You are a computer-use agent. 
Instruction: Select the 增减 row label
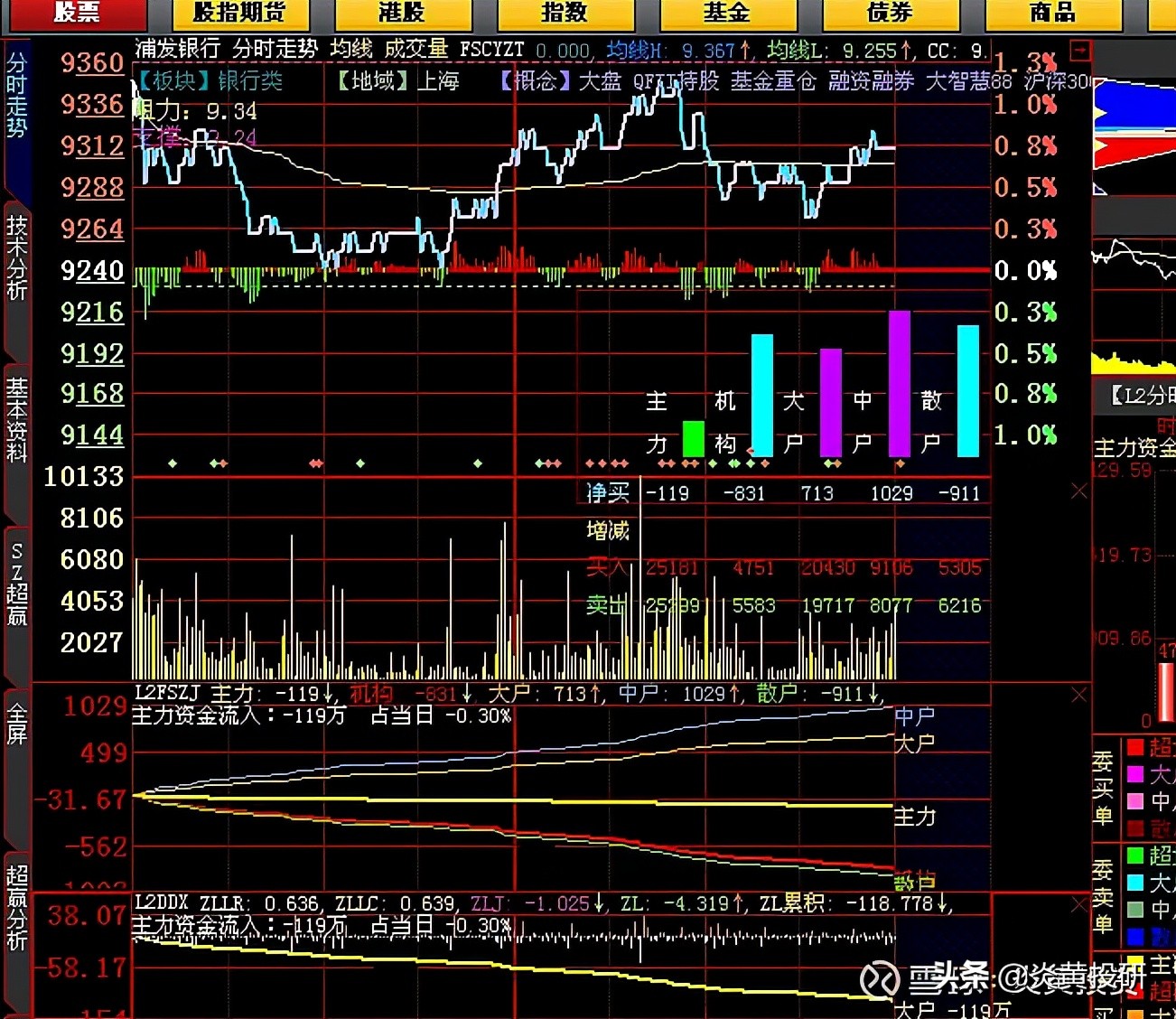tap(608, 530)
